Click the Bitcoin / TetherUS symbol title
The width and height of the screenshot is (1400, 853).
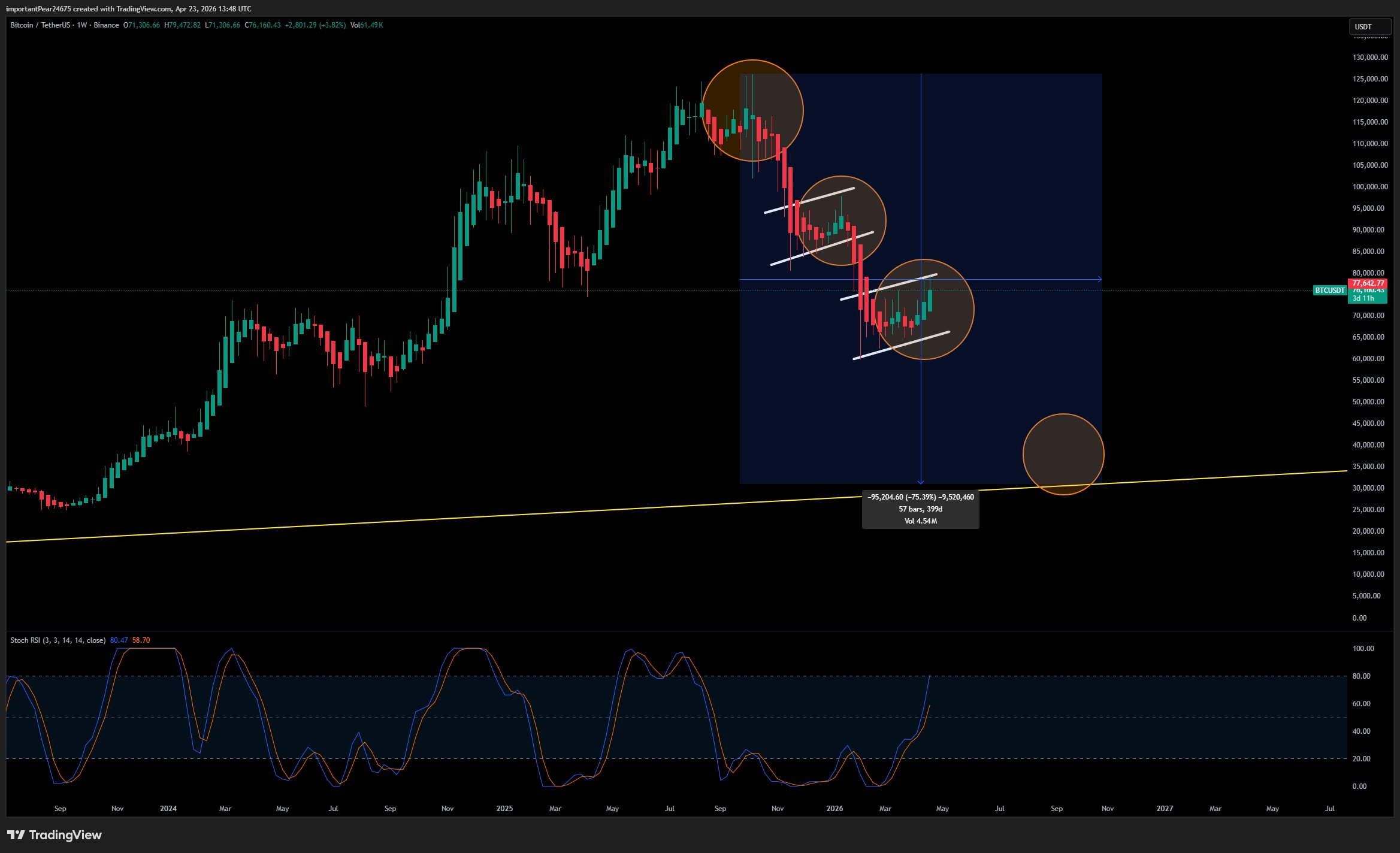(x=40, y=25)
